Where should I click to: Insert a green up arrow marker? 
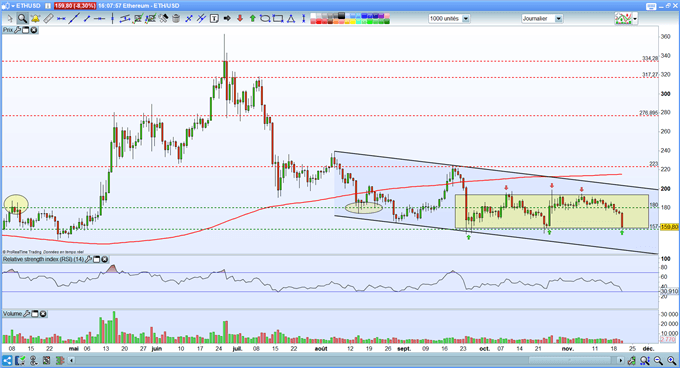[x=252, y=19]
